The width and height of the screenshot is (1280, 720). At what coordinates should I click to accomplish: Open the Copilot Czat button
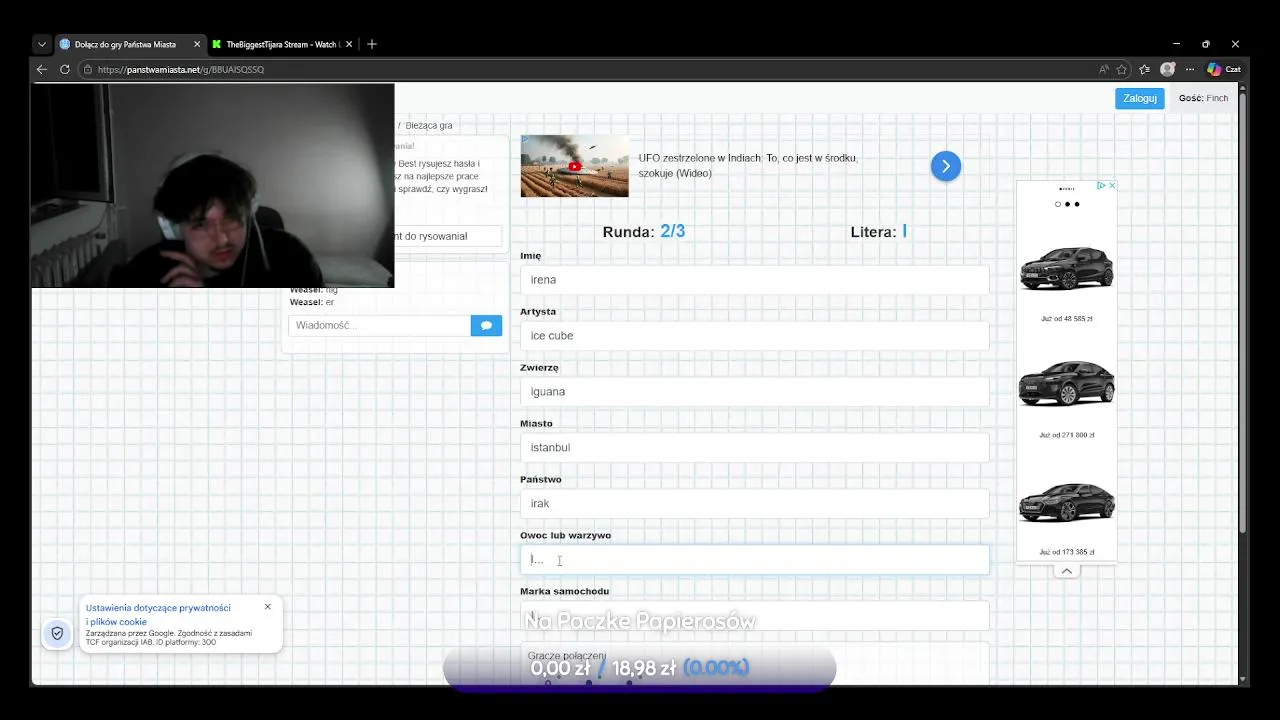(x=1224, y=70)
